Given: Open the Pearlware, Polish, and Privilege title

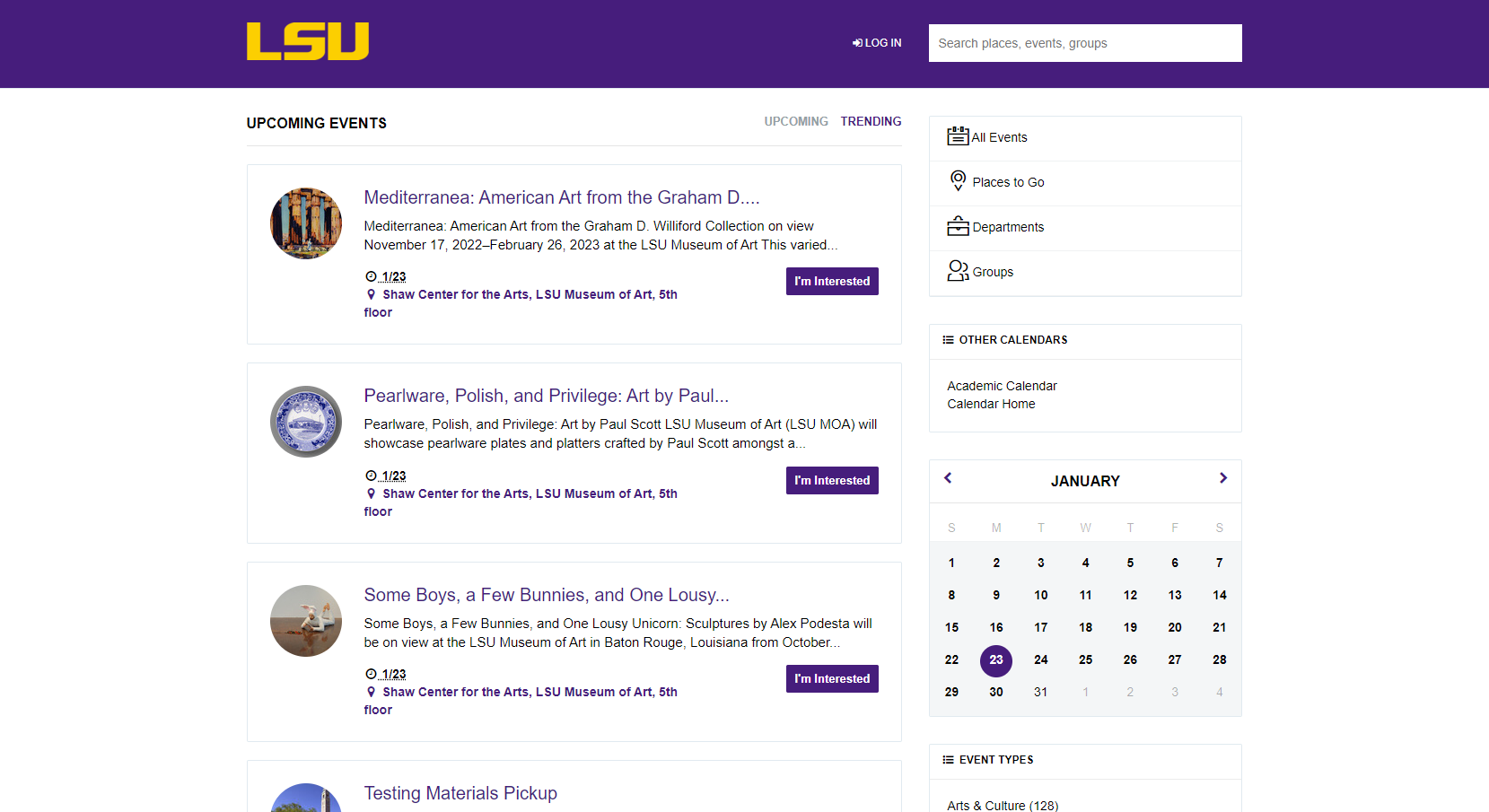Looking at the screenshot, I should click(547, 396).
